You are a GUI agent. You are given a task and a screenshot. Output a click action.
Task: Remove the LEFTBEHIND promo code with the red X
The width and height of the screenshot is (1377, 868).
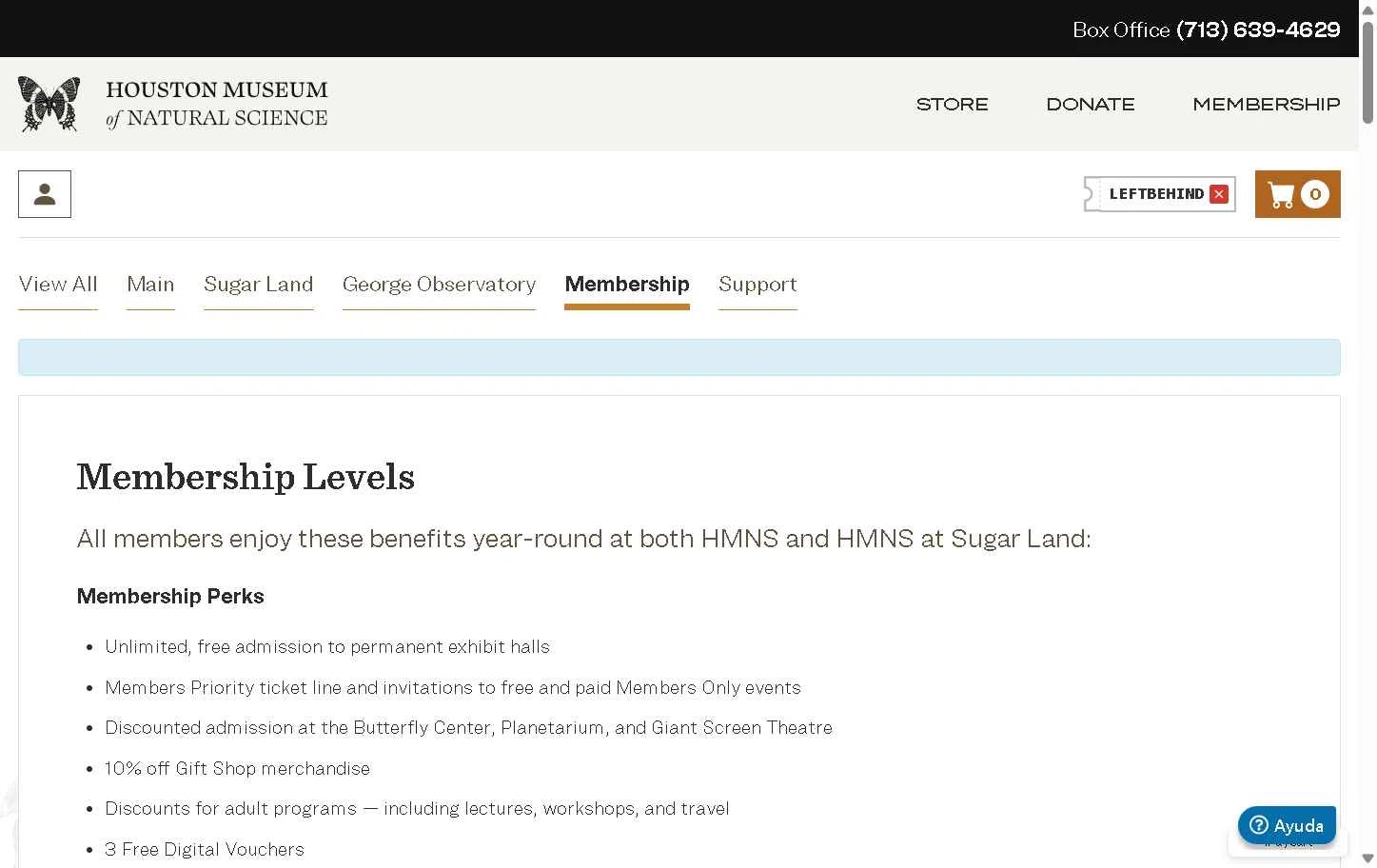[x=1219, y=194]
